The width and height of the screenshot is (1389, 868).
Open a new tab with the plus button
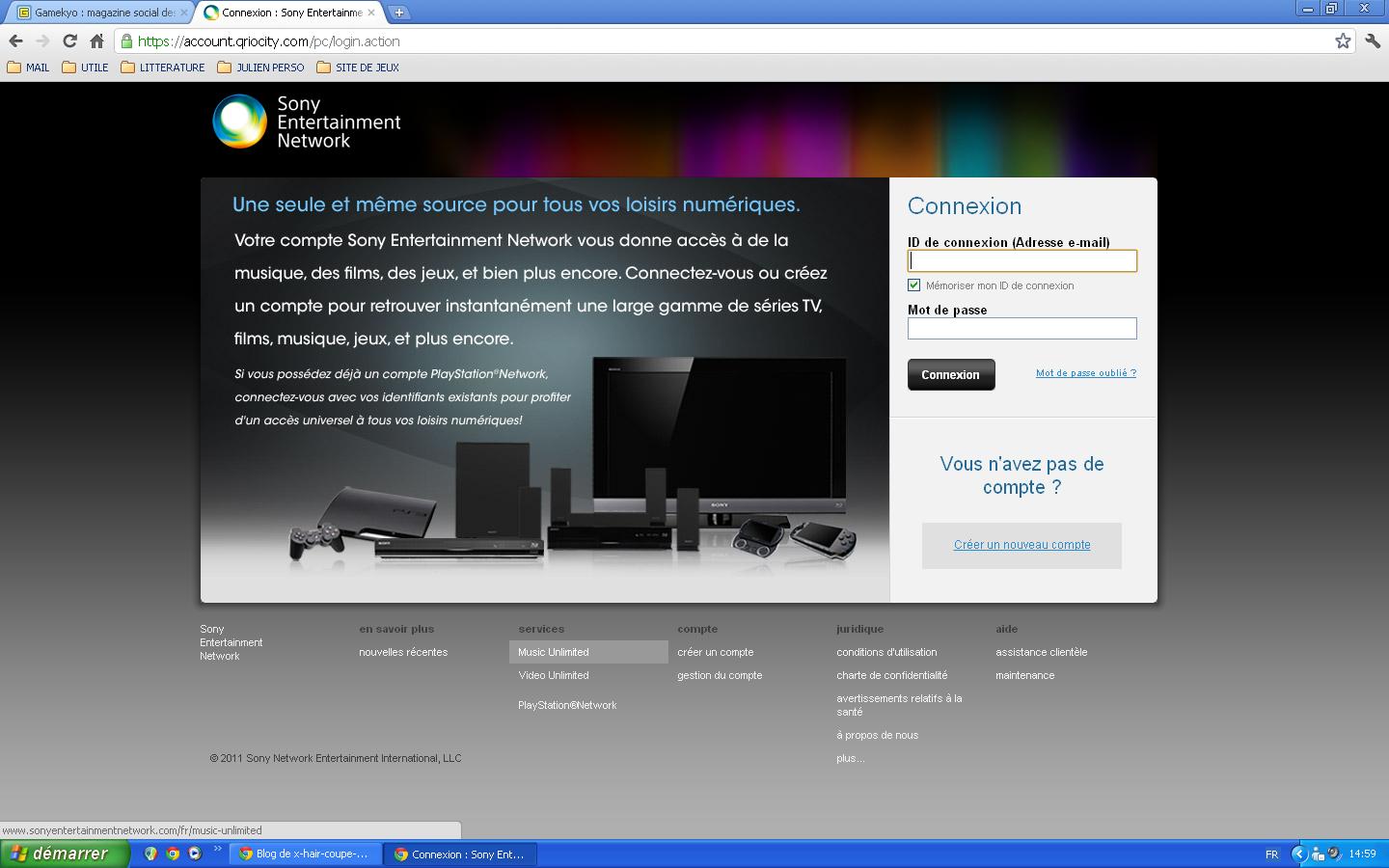coord(398,13)
